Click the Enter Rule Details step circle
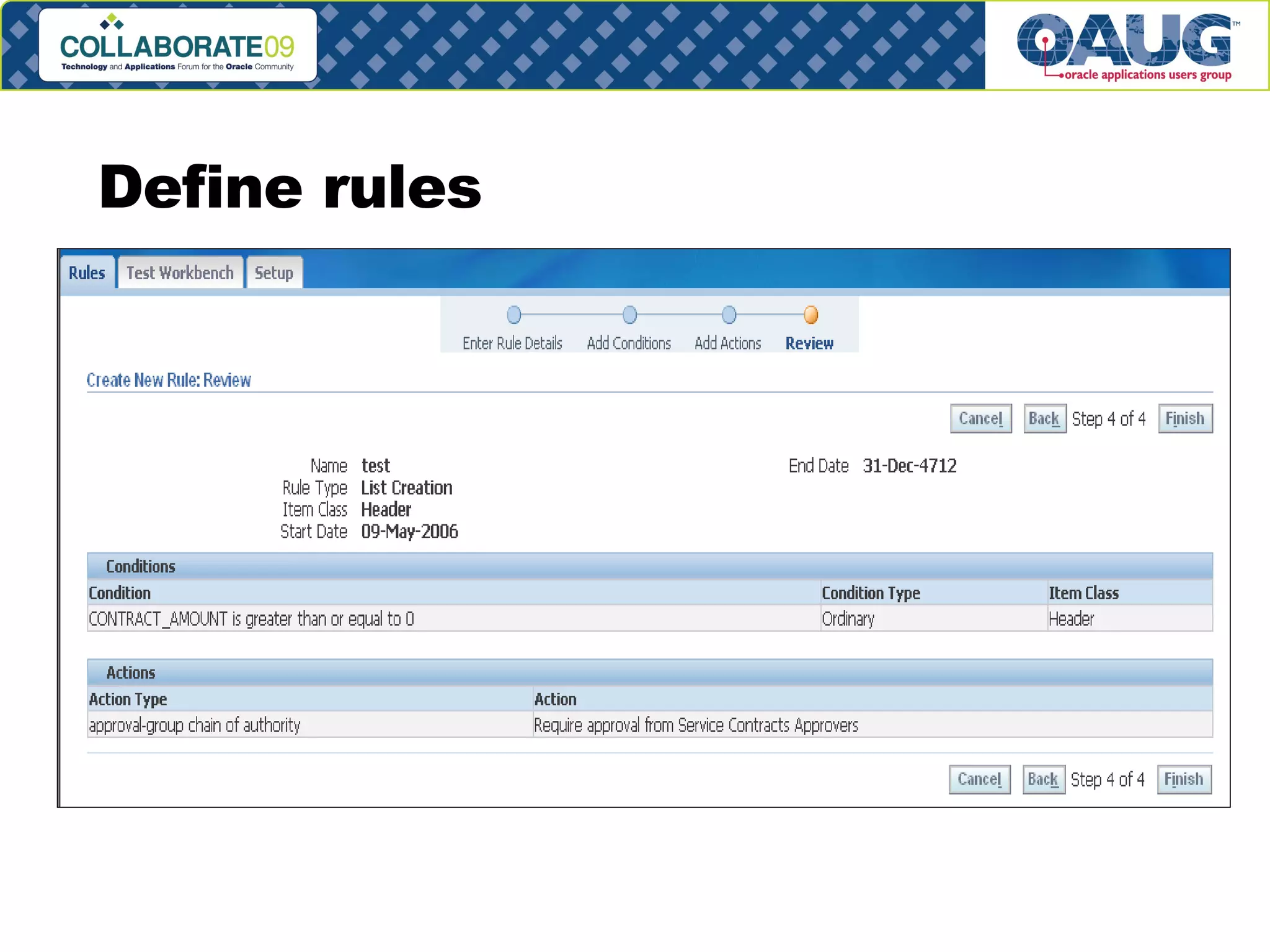The height and width of the screenshot is (952, 1270). (513, 315)
